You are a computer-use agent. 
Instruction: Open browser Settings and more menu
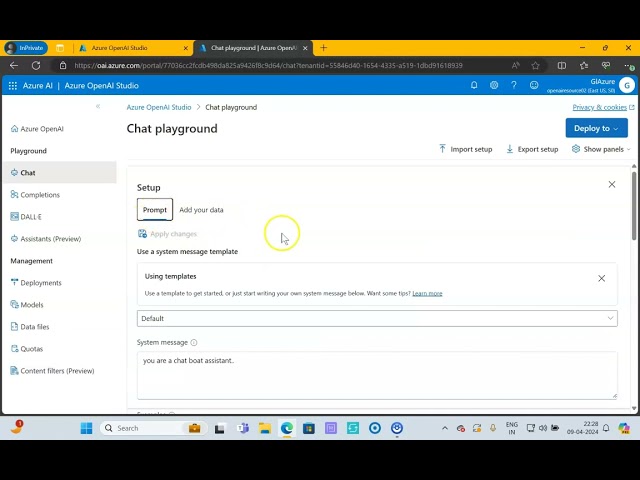tap(629, 66)
